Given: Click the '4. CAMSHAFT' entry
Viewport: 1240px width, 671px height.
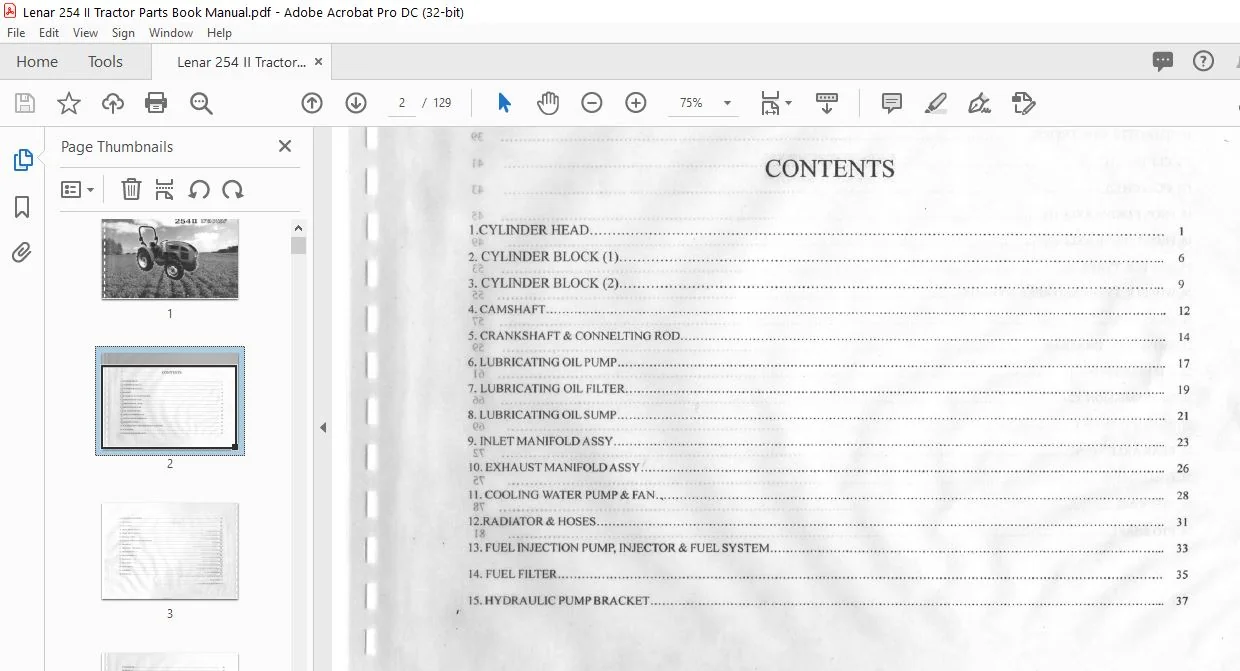Looking at the screenshot, I should (507, 310).
